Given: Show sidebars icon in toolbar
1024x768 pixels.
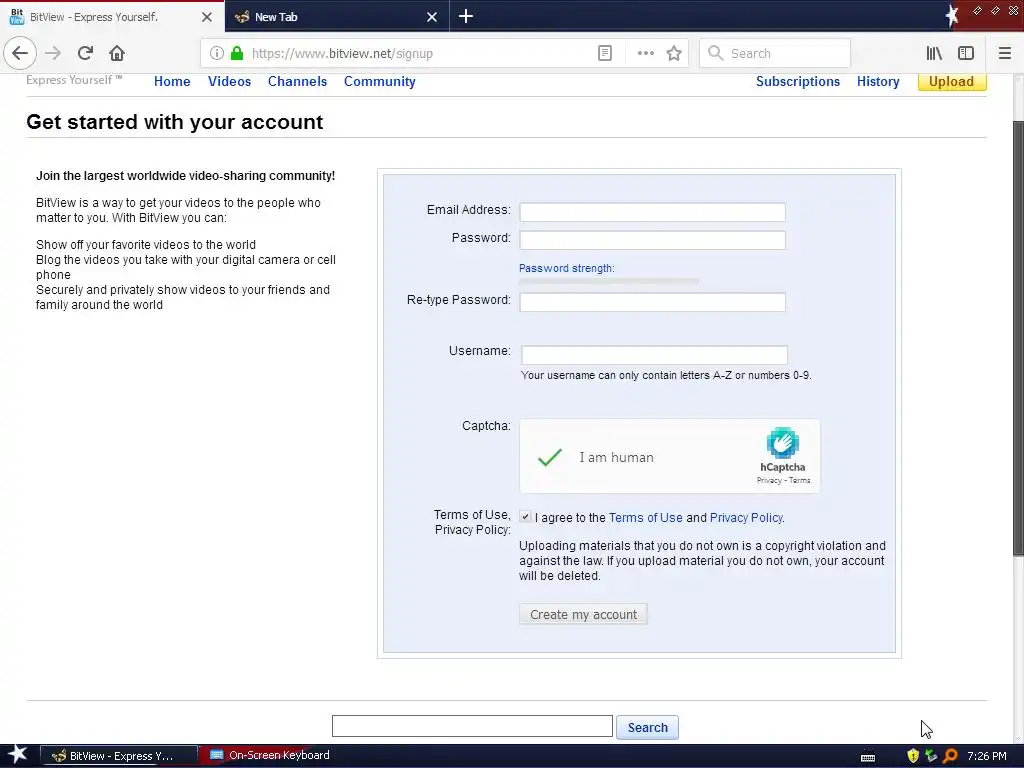Looking at the screenshot, I should pyautogui.click(x=966, y=54).
